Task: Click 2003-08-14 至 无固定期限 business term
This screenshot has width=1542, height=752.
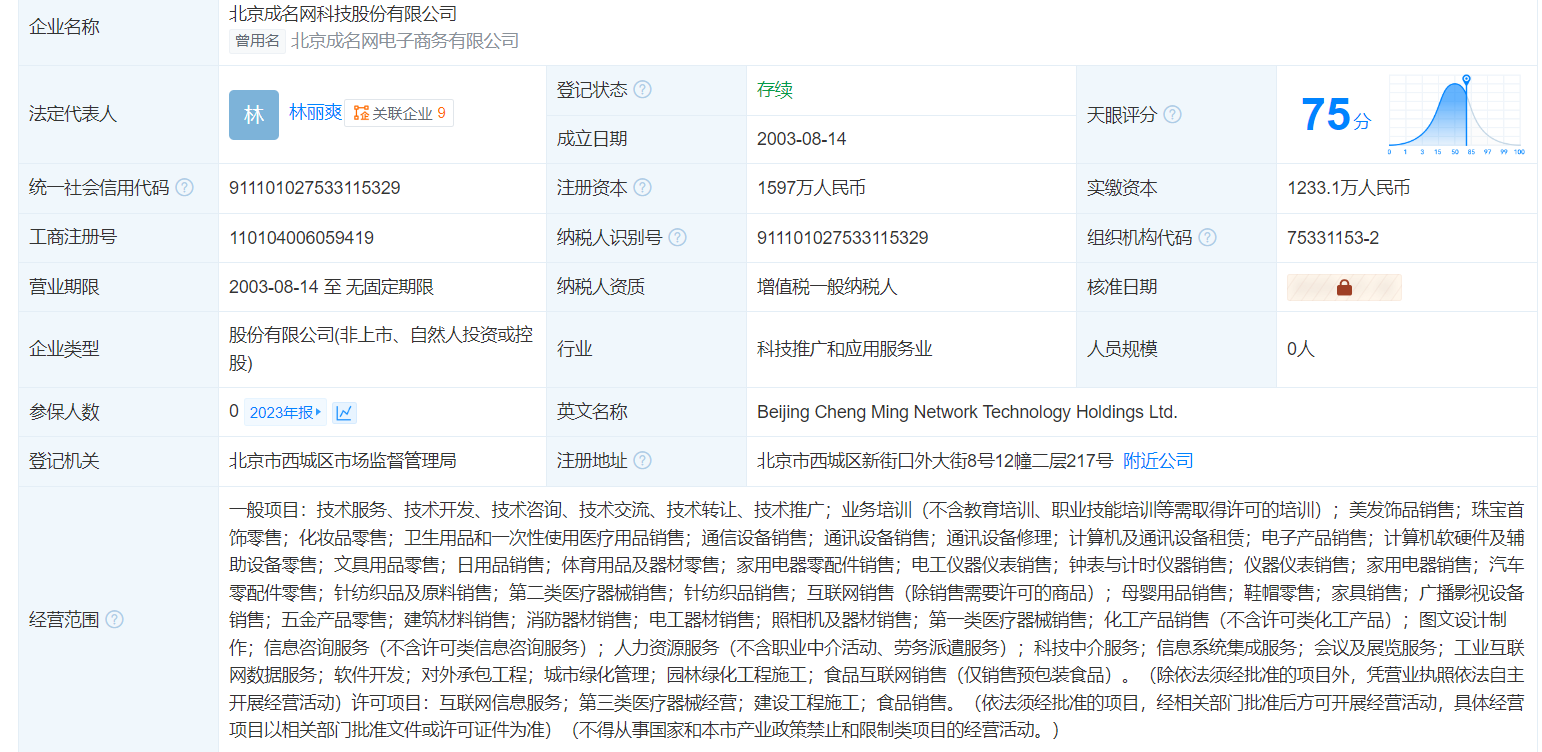Action: [332, 287]
